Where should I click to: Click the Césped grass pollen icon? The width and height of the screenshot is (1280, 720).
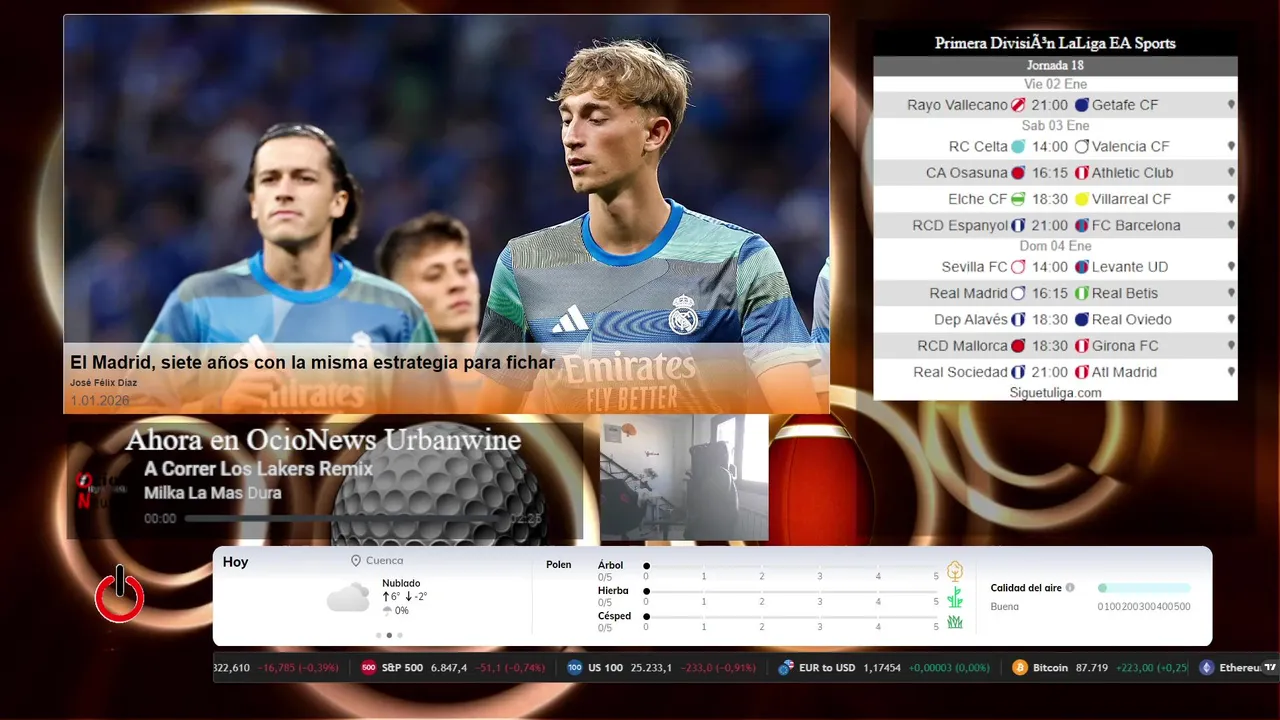click(x=955, y=622)
